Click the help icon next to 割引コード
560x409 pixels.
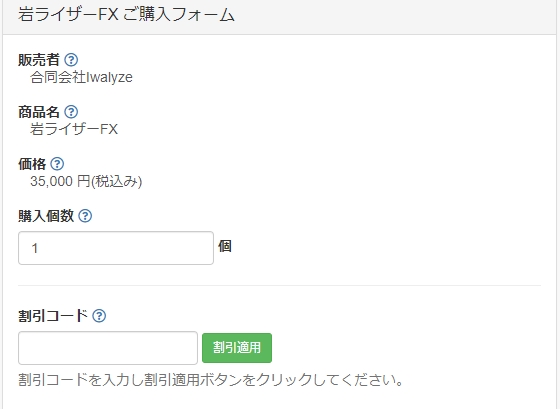pyautogui.click(x=99, y=316)
